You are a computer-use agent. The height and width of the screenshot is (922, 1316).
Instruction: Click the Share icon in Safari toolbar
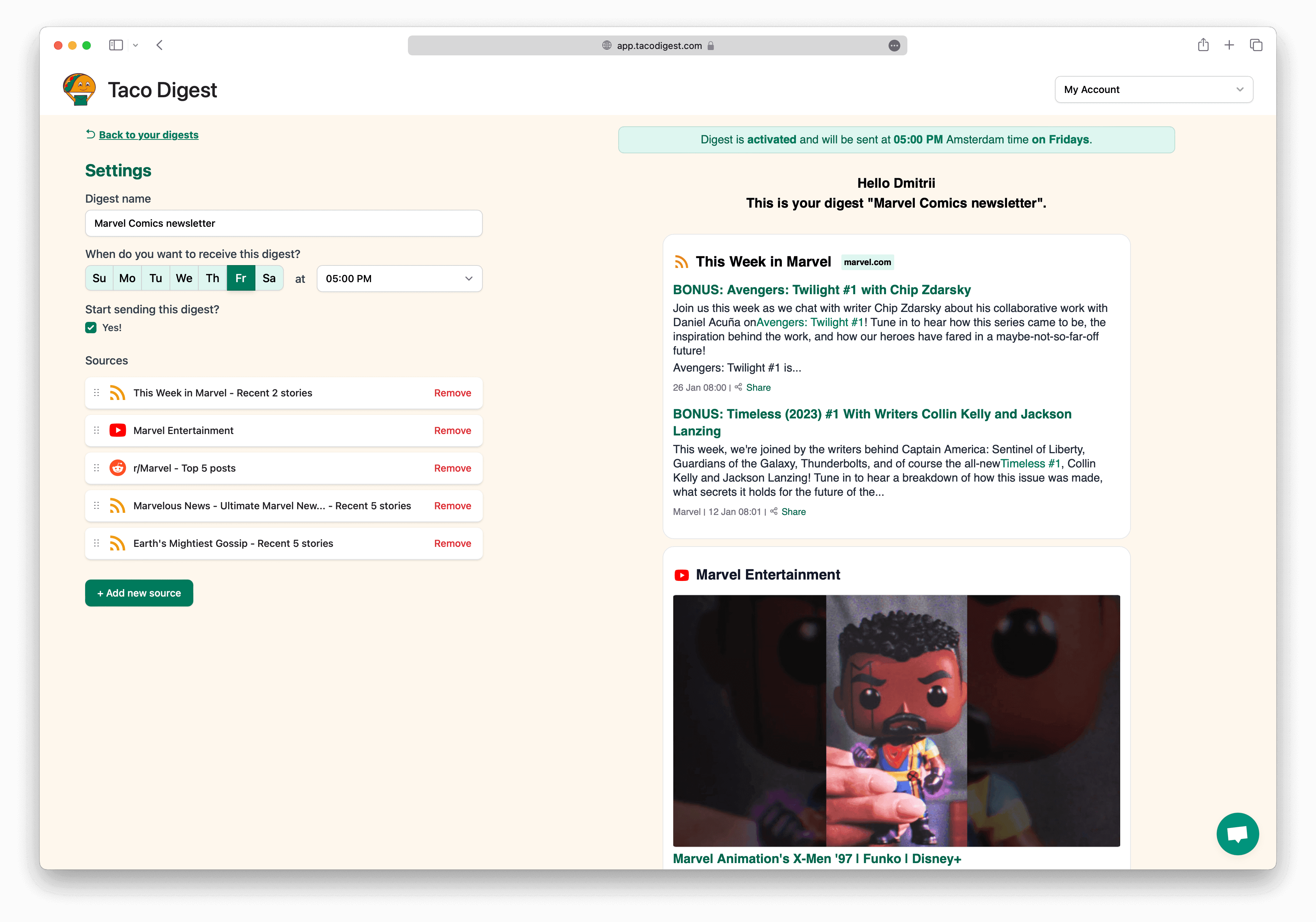point(1202,45)
